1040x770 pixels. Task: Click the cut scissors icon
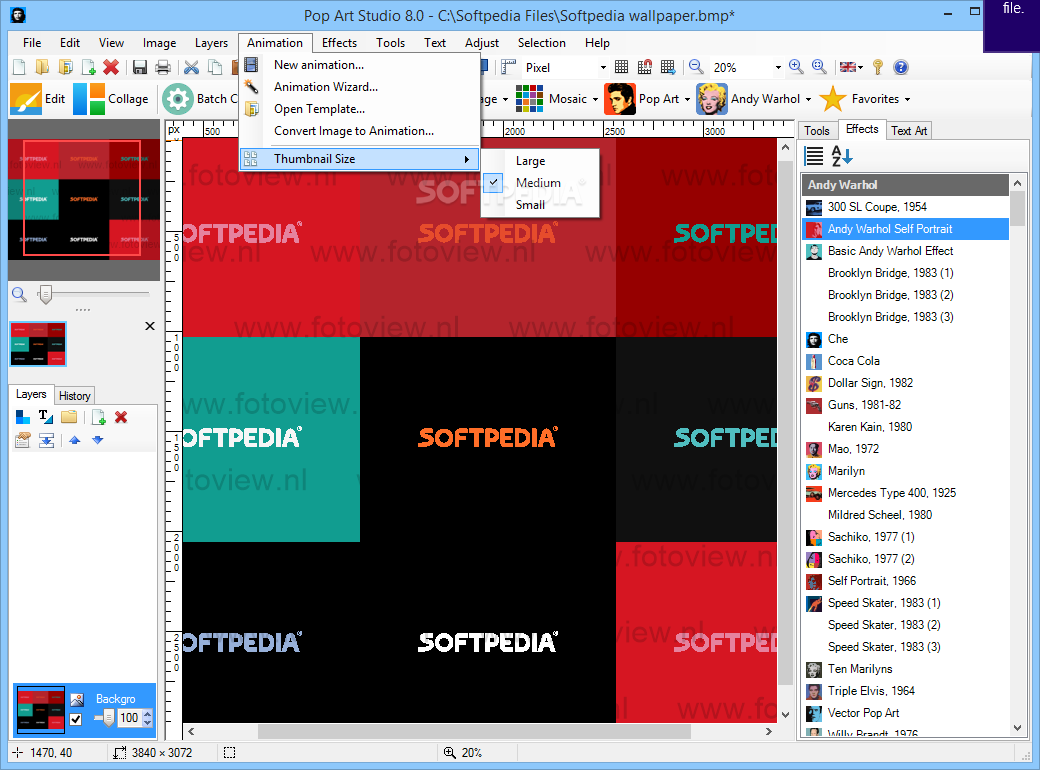pyautogui.click(x=192, y=67)
